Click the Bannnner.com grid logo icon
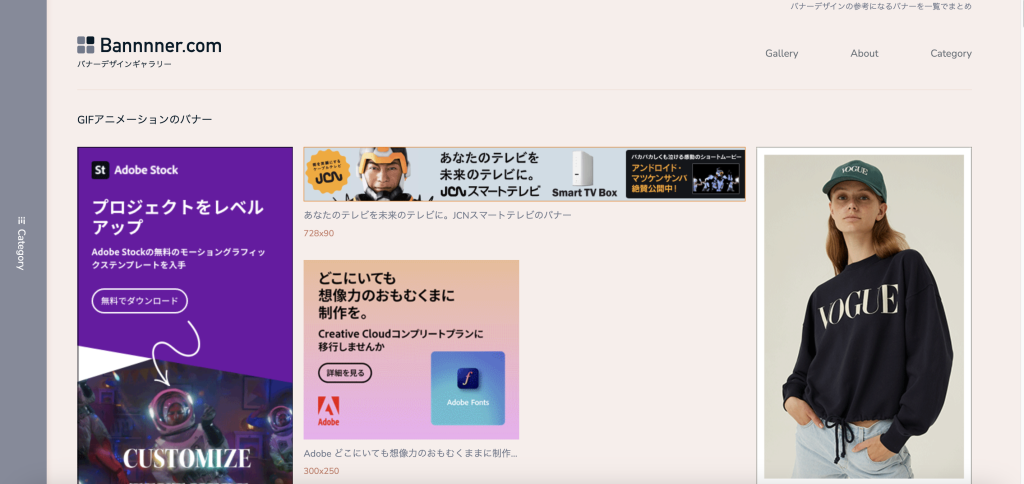 [x=86, y=45]
